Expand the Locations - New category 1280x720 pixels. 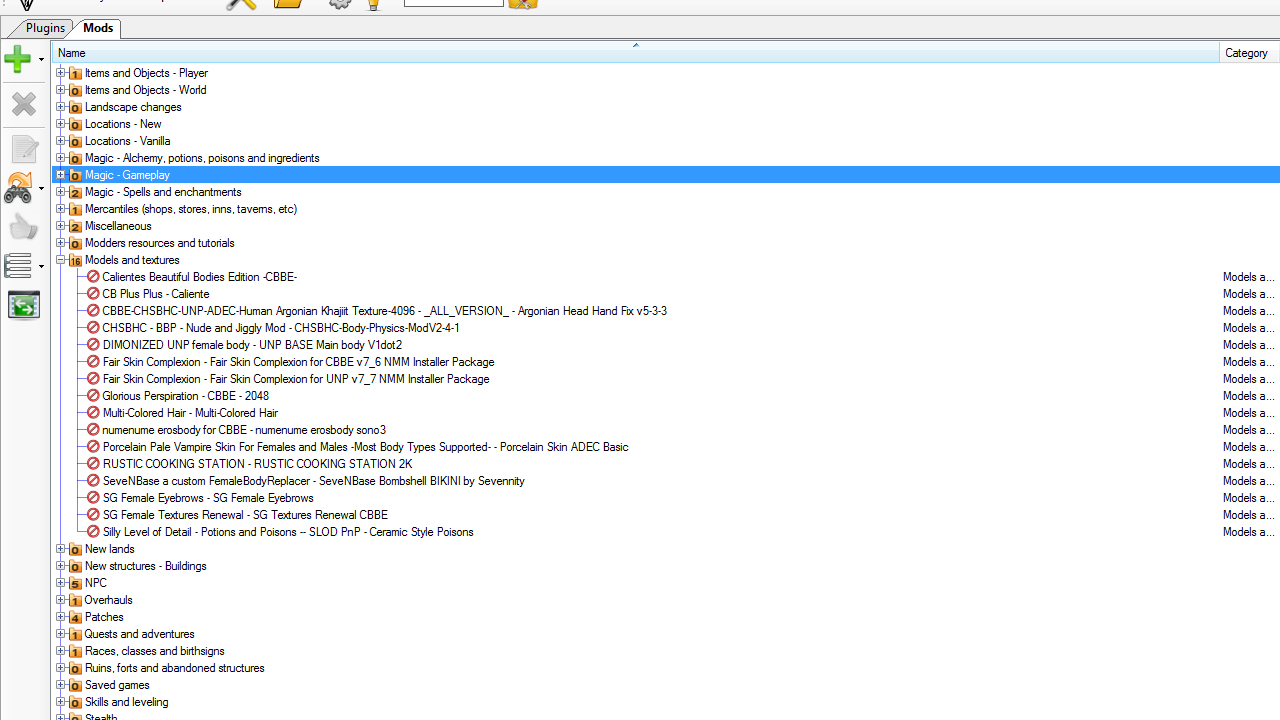tap(60, 124)
